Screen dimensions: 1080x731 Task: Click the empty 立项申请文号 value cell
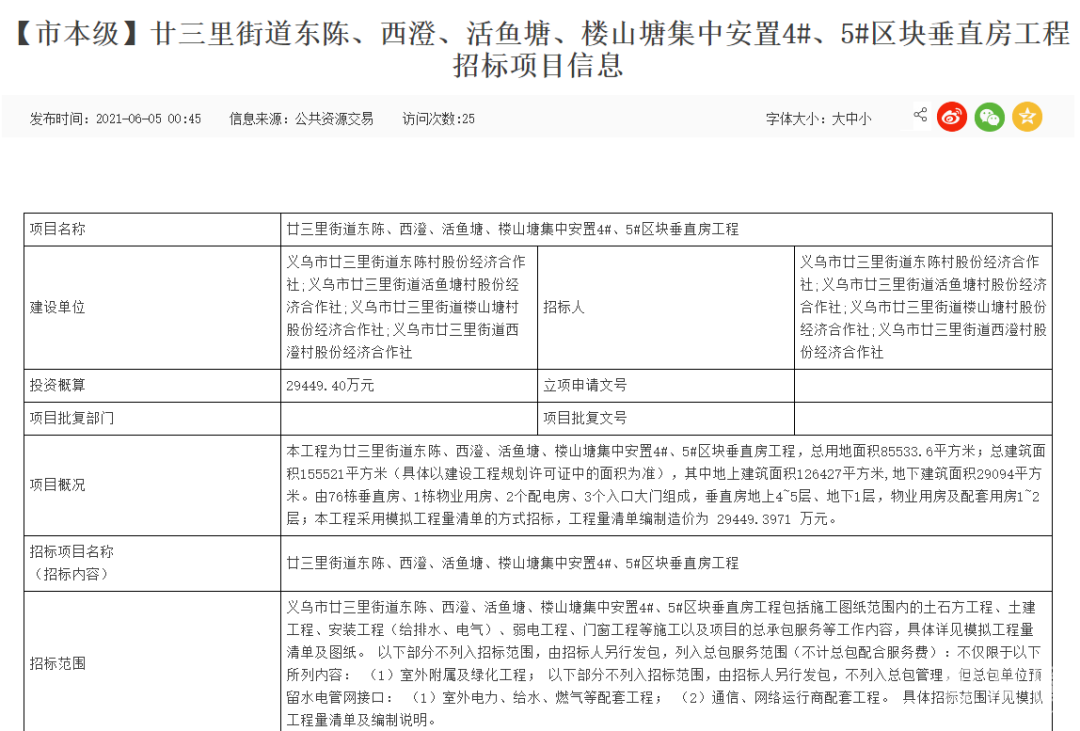click(x=922, y=385)
